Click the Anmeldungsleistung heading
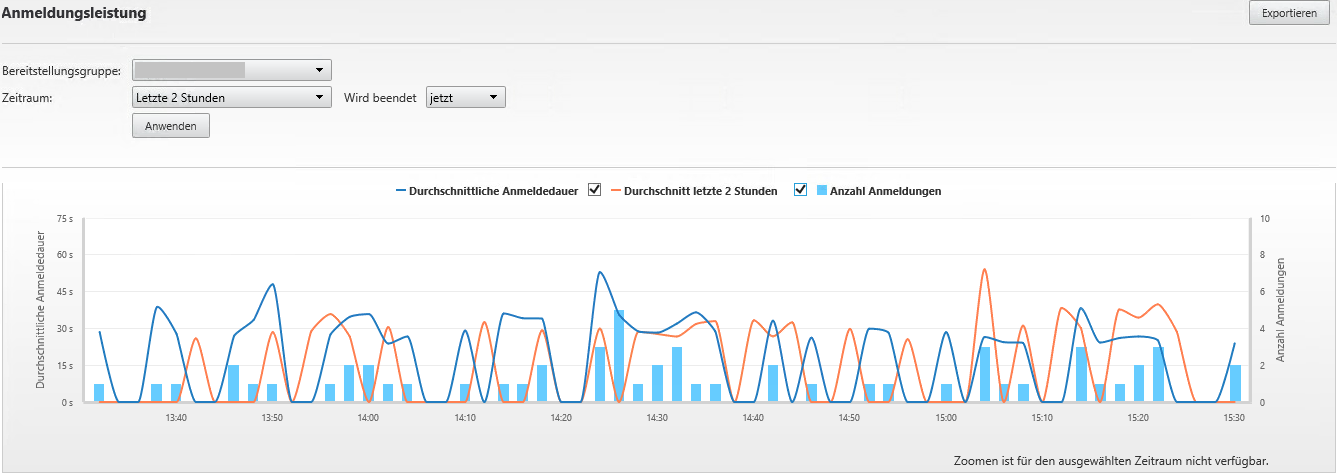This screenshot has width=1337, height=473. point(74,14)
